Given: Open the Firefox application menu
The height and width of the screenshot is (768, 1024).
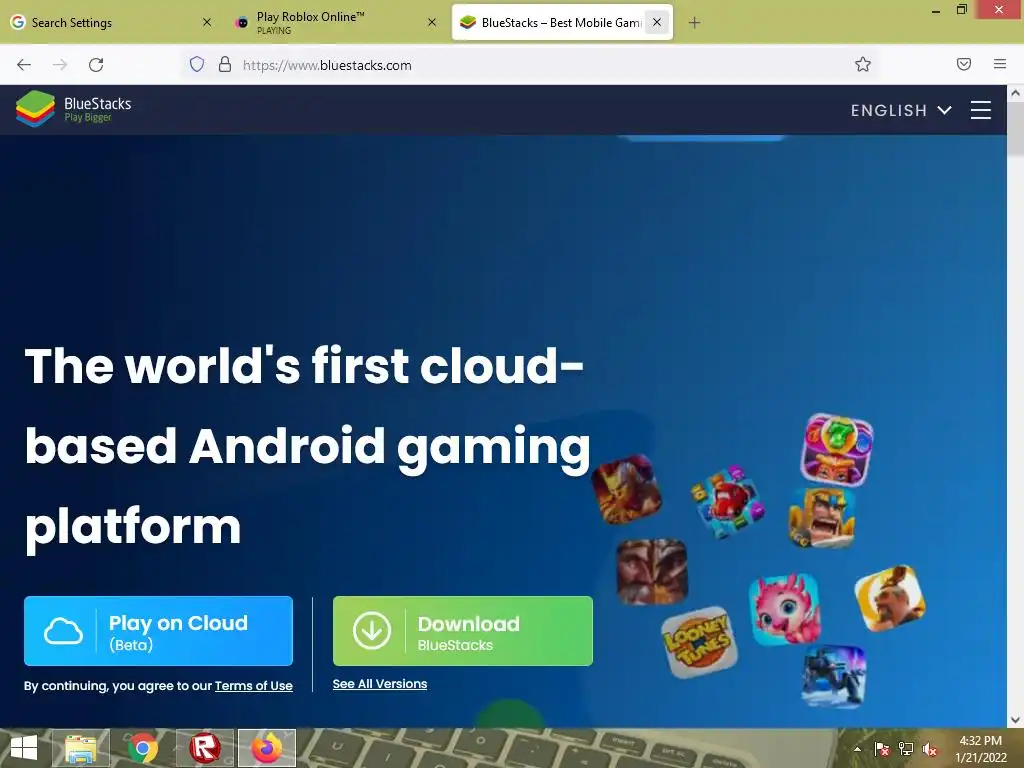Looking at the screenshot, I should pyautogui.click(x=1000, y=64).
